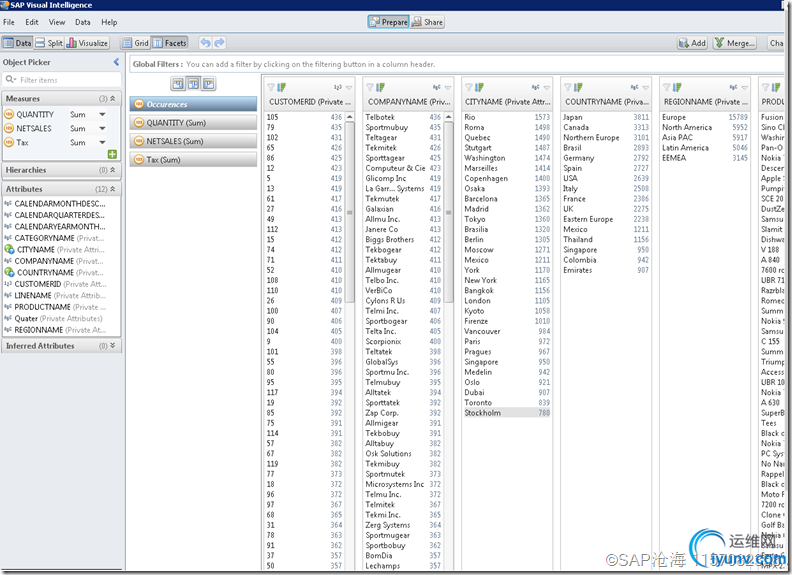Click COUNTRYNAME globe attribute icon
Image resolution: width=792 pixels, height=575 pixels.
pos(9,272)
